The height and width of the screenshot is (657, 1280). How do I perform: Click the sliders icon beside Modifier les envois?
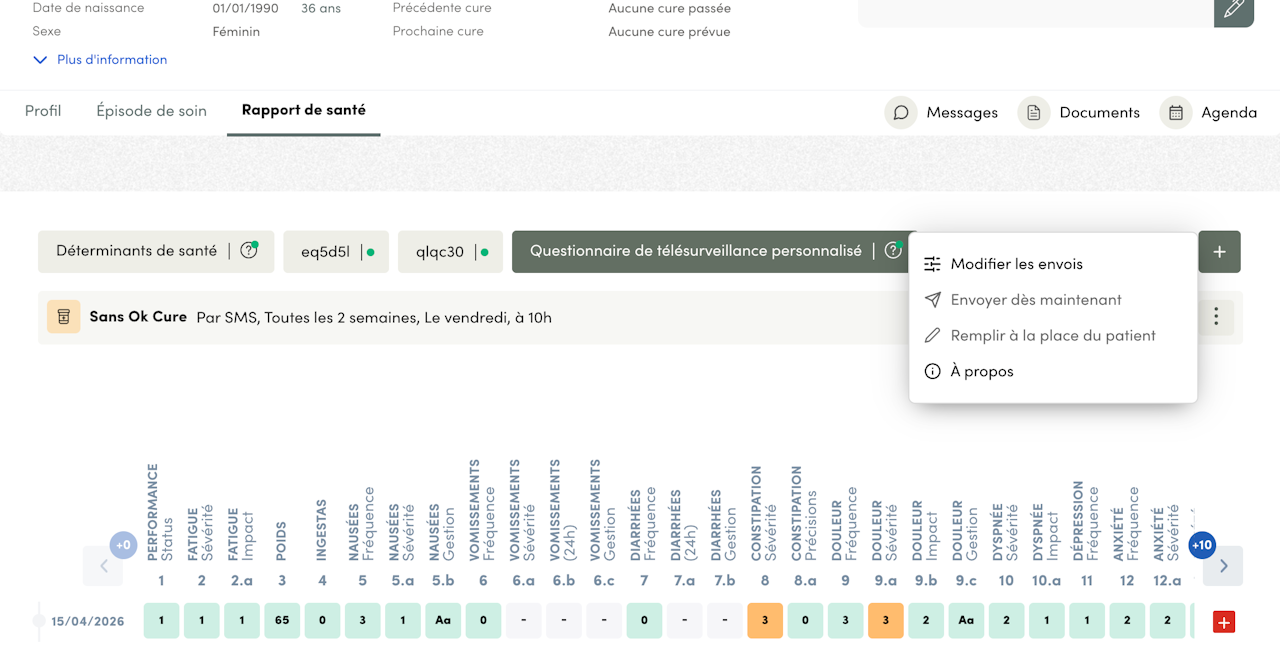point(933,264)
